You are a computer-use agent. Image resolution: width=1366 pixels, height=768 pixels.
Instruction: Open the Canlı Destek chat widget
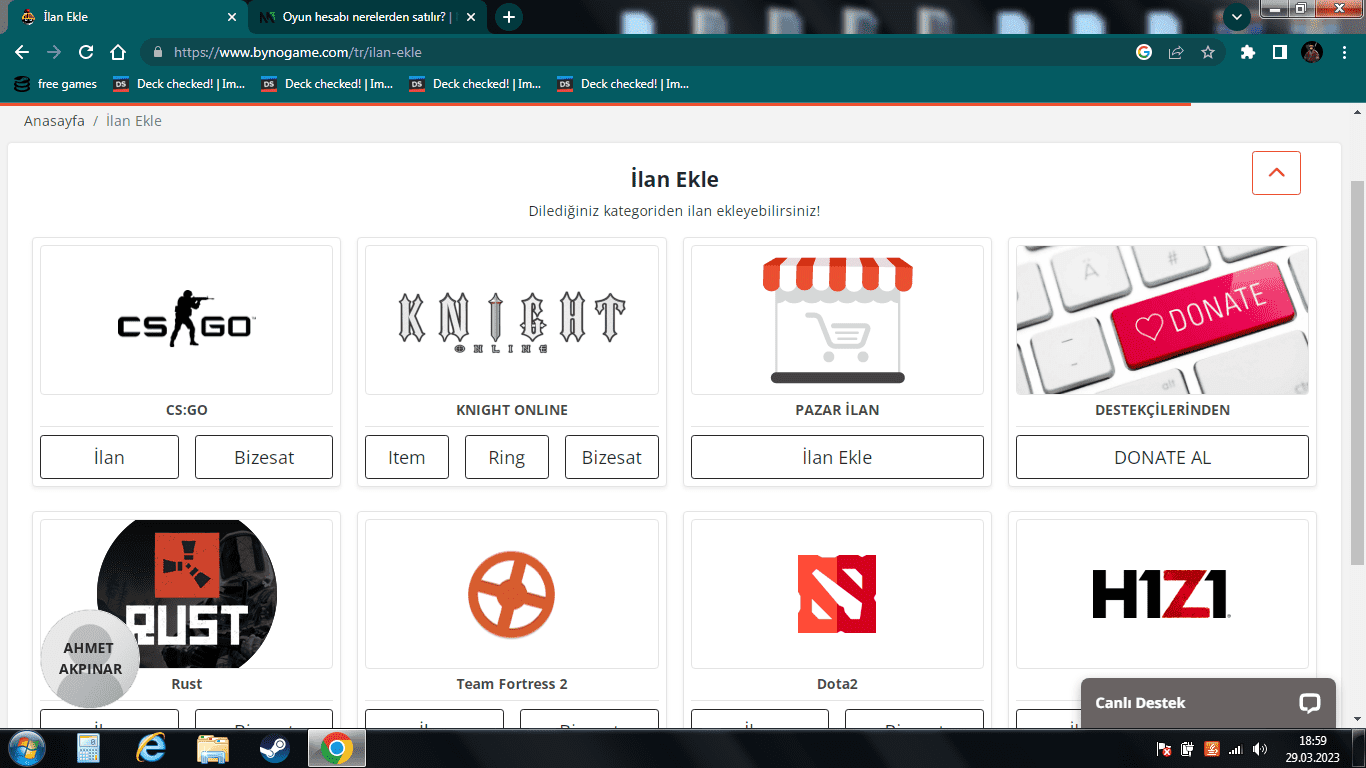1208,703
